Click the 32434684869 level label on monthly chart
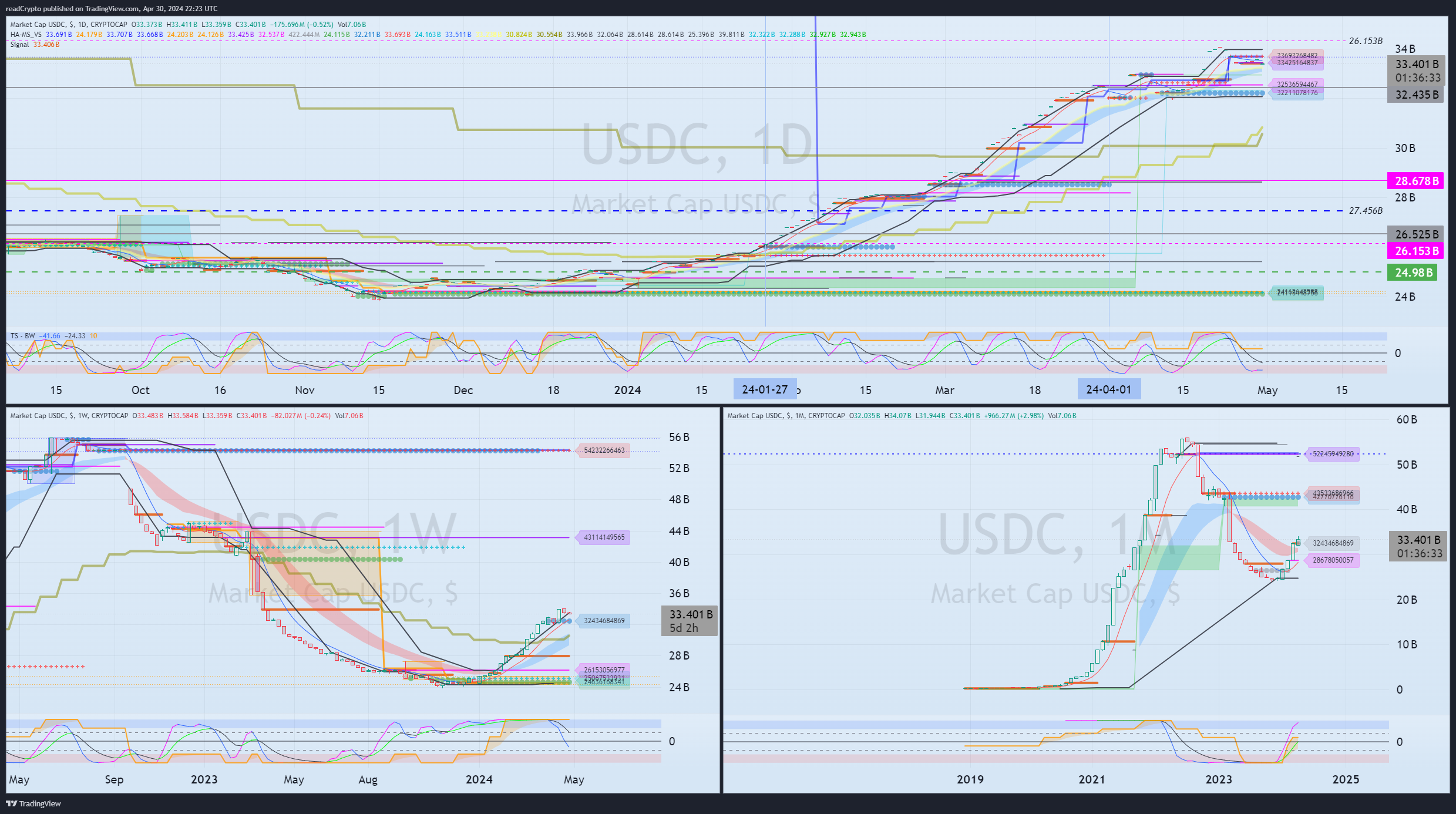The width and height of the screenshot is (1456, 814). tap(1333, 543)
